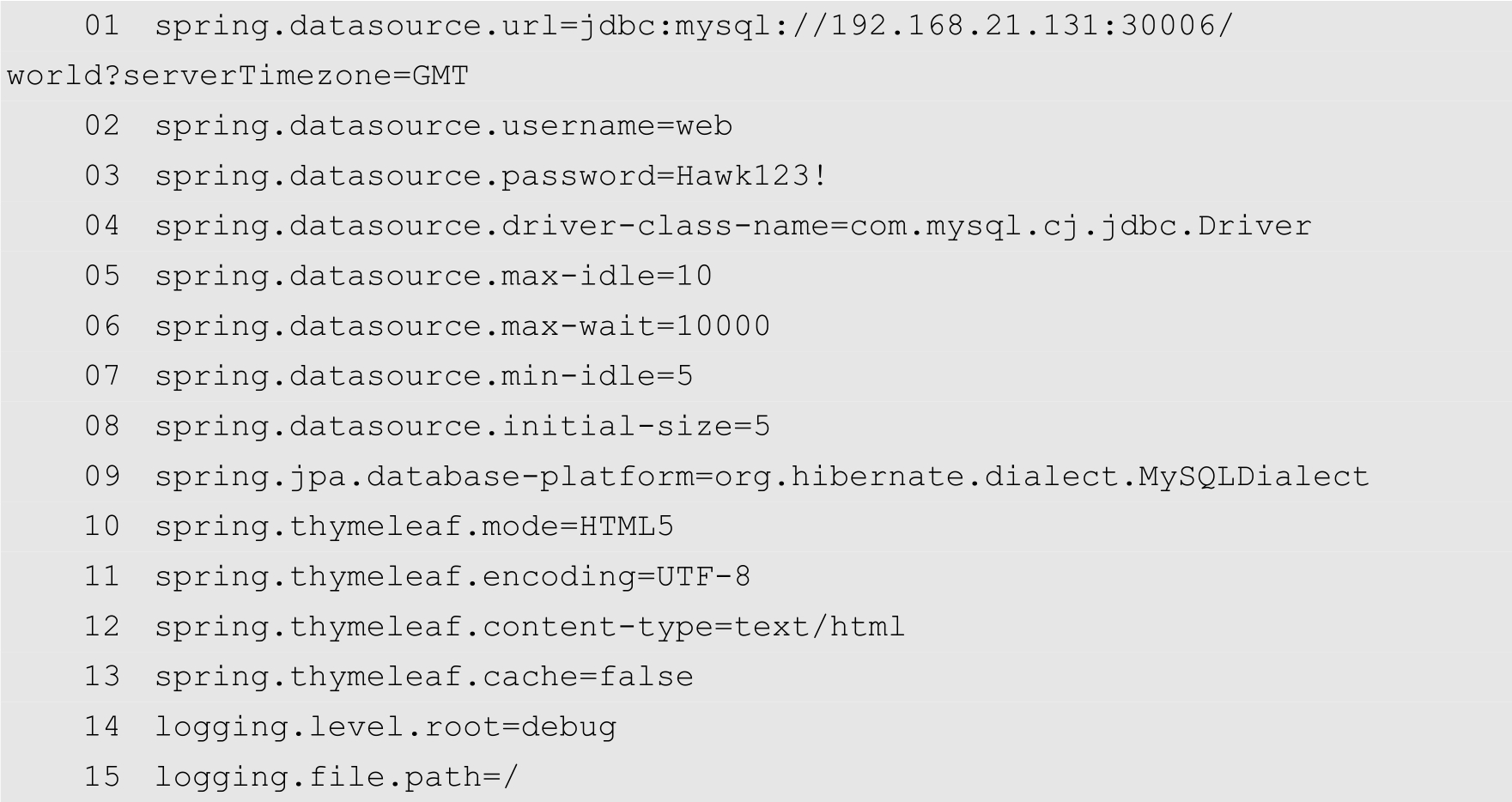This screenshot has height=802, width=1512.
Task: Click the max-wait=10000 property line
Action: click(x=462, y=326)
